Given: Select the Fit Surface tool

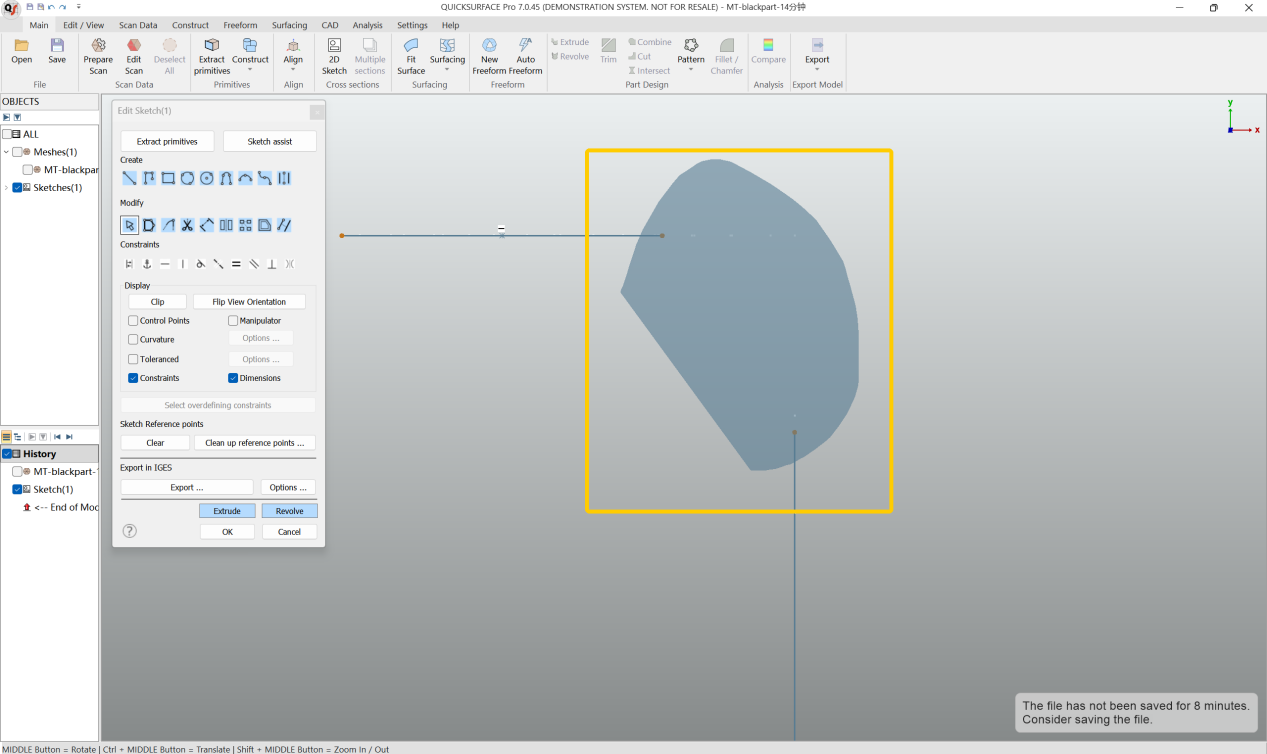Looking at the screenshot, I should [x=410, y=57].
